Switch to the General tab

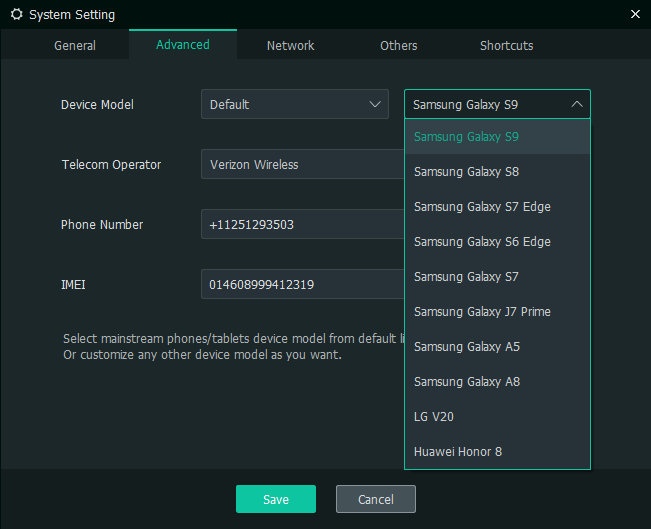[x=75, y=45]
